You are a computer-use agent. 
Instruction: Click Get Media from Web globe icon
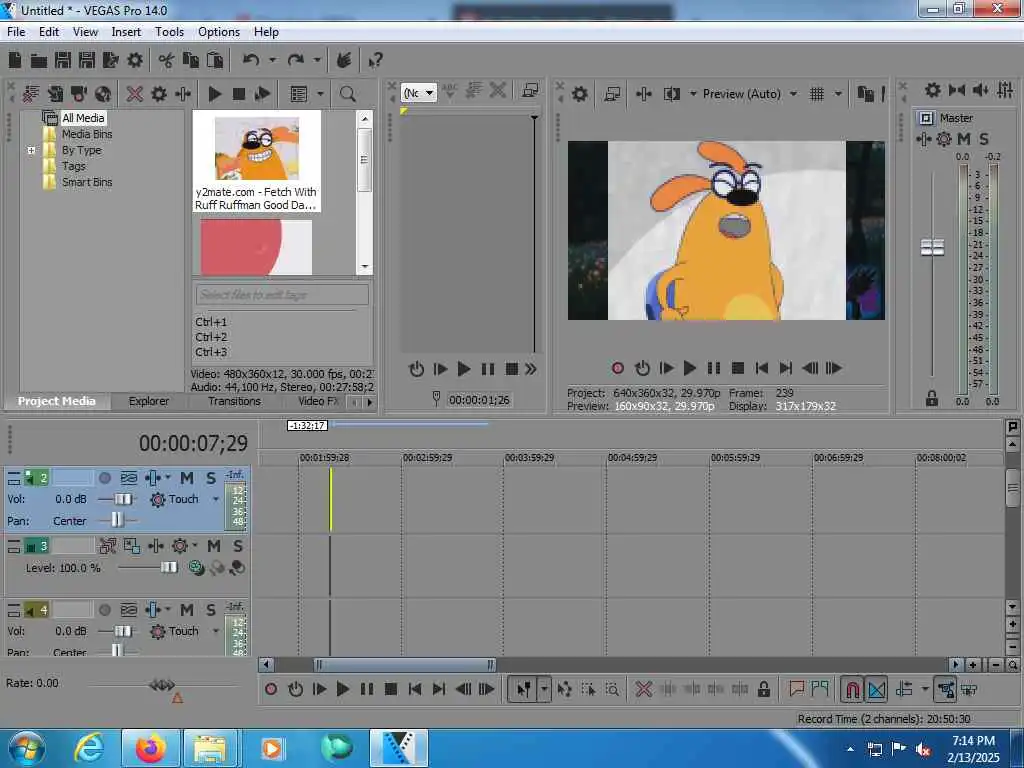tap(103, 94)
